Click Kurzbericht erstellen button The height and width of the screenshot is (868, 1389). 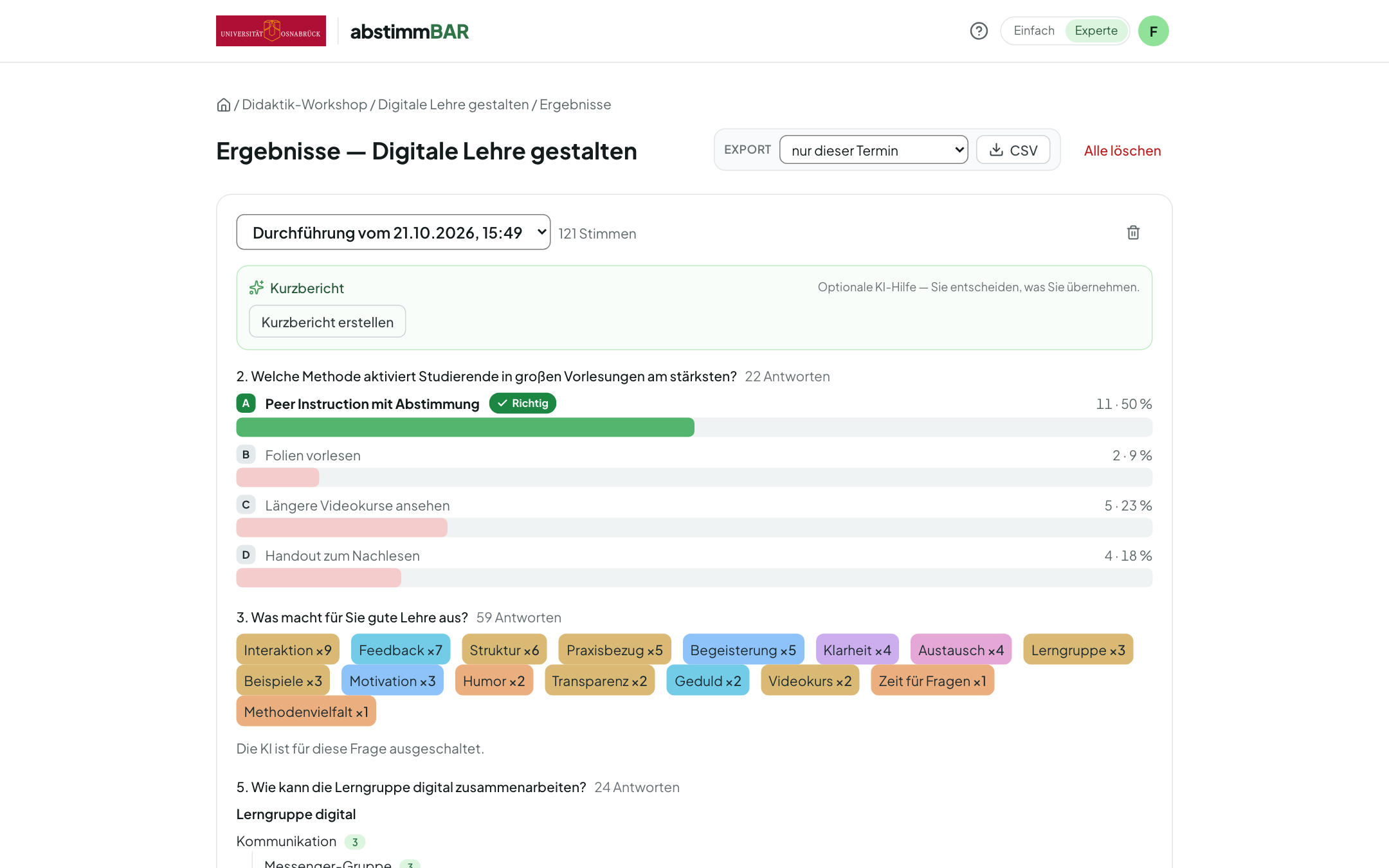click(x=327, y=321)
